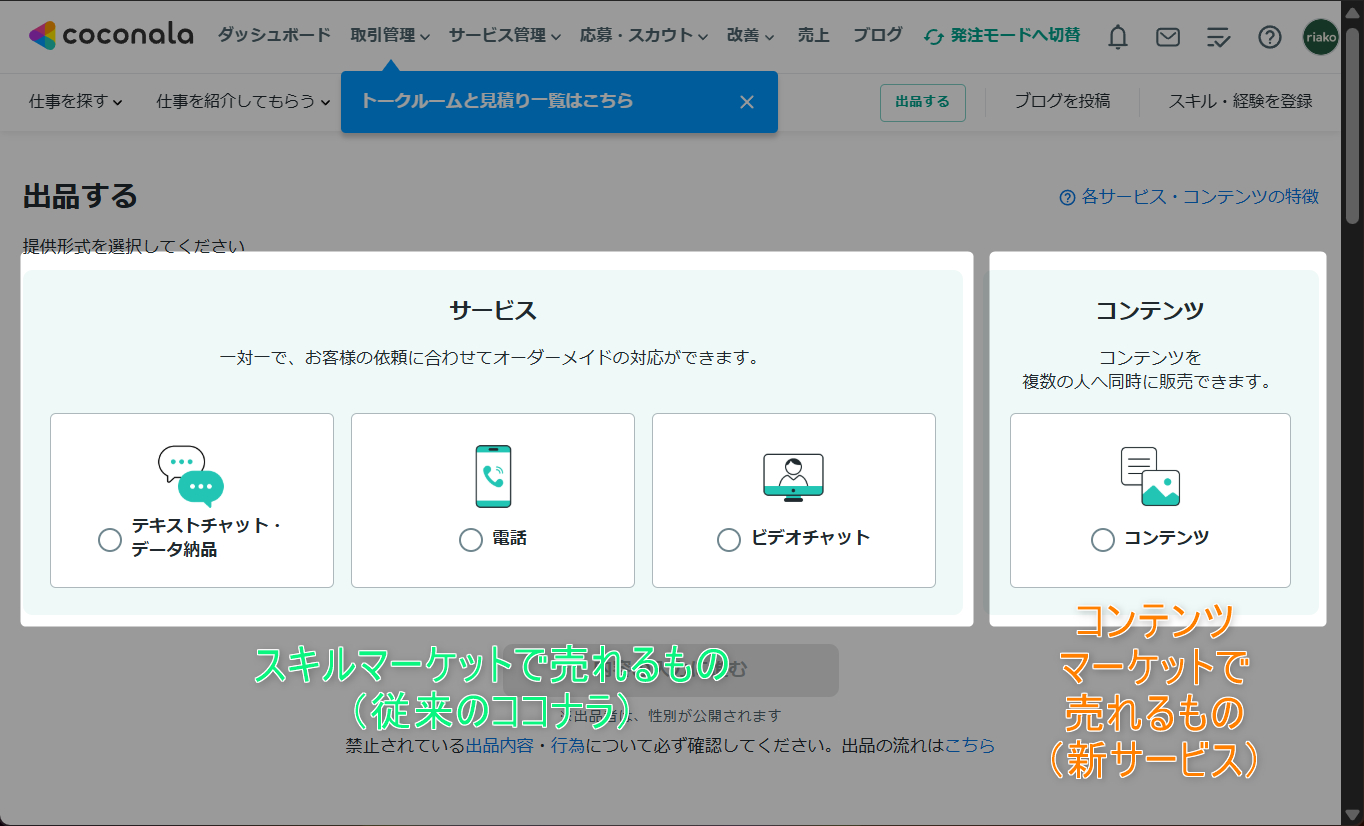Screen dimensions: 1364x826
Task: Expand the 改善 menu
Action: click(x=751, y=35)
